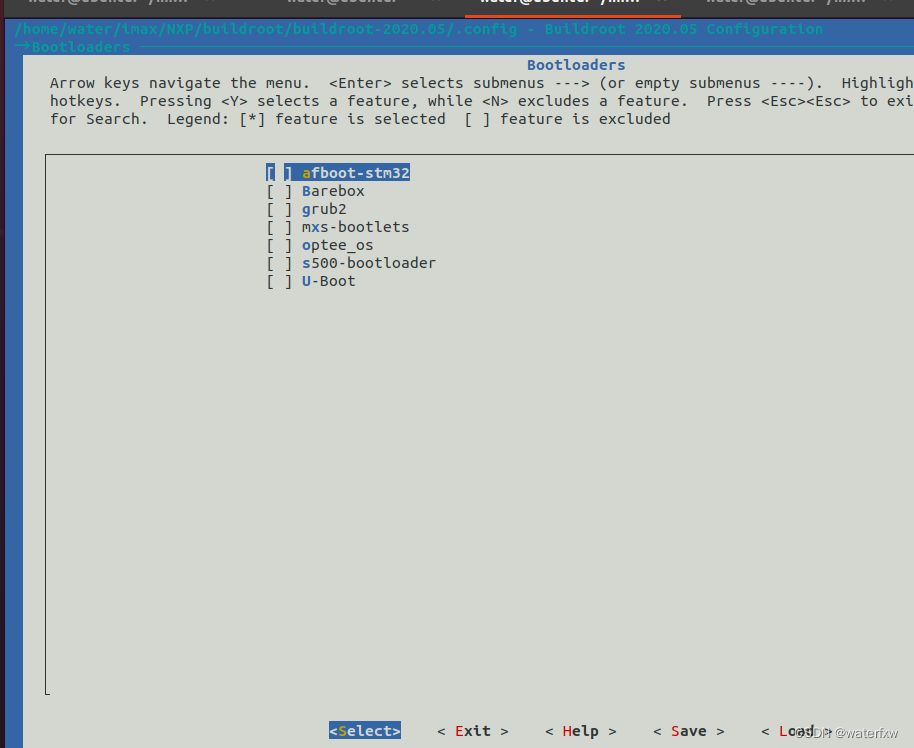Select the s500-bootloader entry label
This screenshot has width=914, height=748.
coord(368,264)
